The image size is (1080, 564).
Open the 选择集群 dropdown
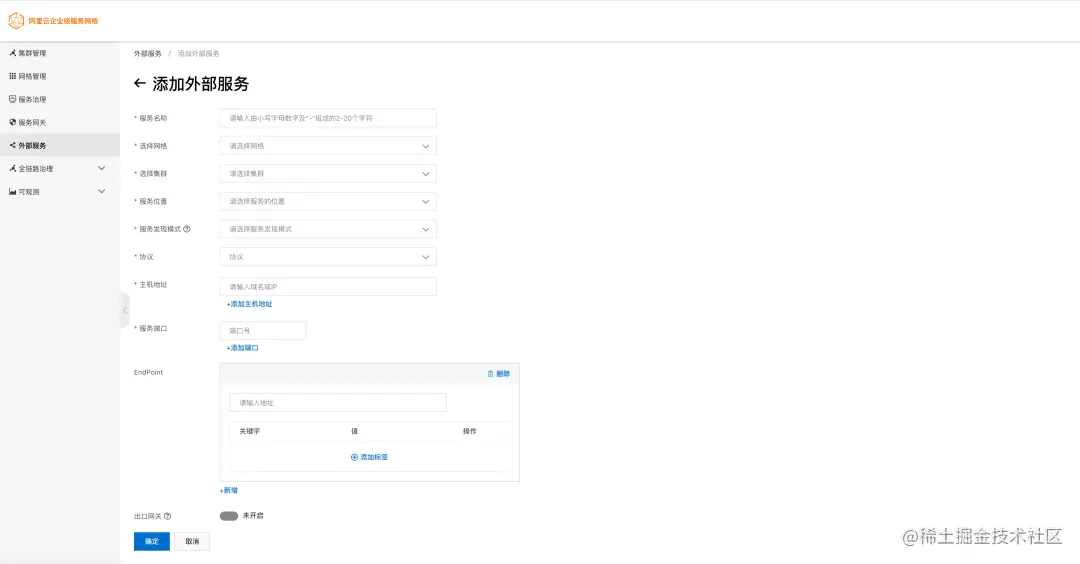tap(328, 174)
